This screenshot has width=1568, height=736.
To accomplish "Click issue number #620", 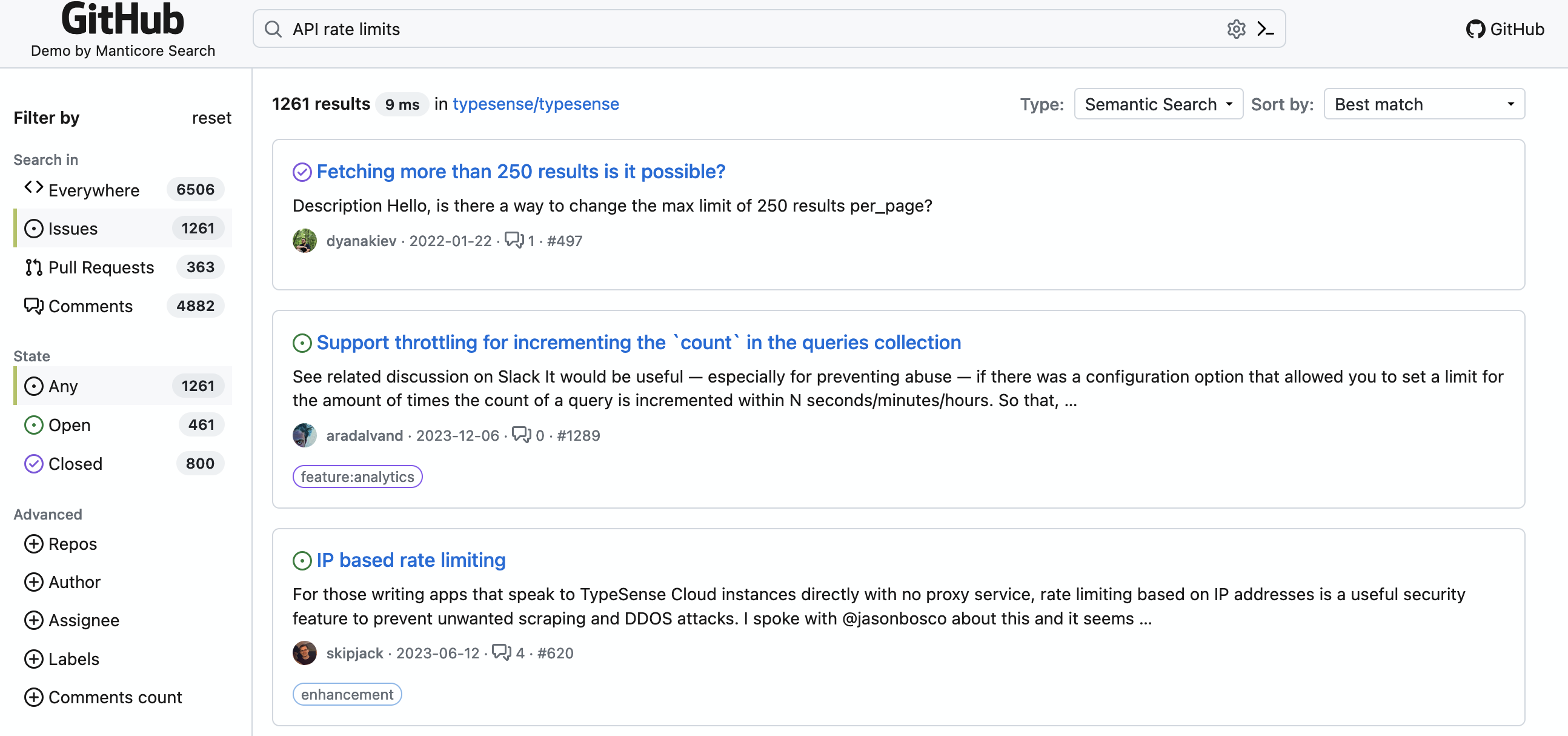I will pyautogui.click(x=555, y=653).
